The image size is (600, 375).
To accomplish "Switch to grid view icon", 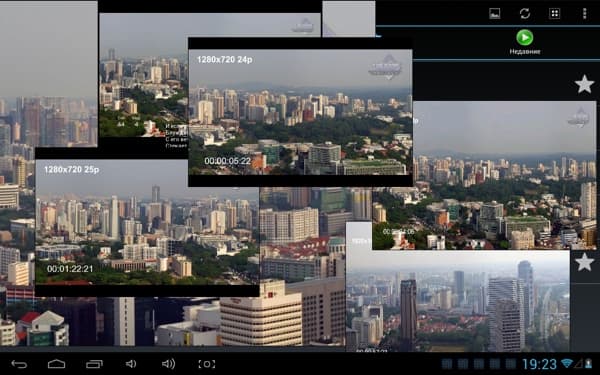I will [x=554, y=13].
